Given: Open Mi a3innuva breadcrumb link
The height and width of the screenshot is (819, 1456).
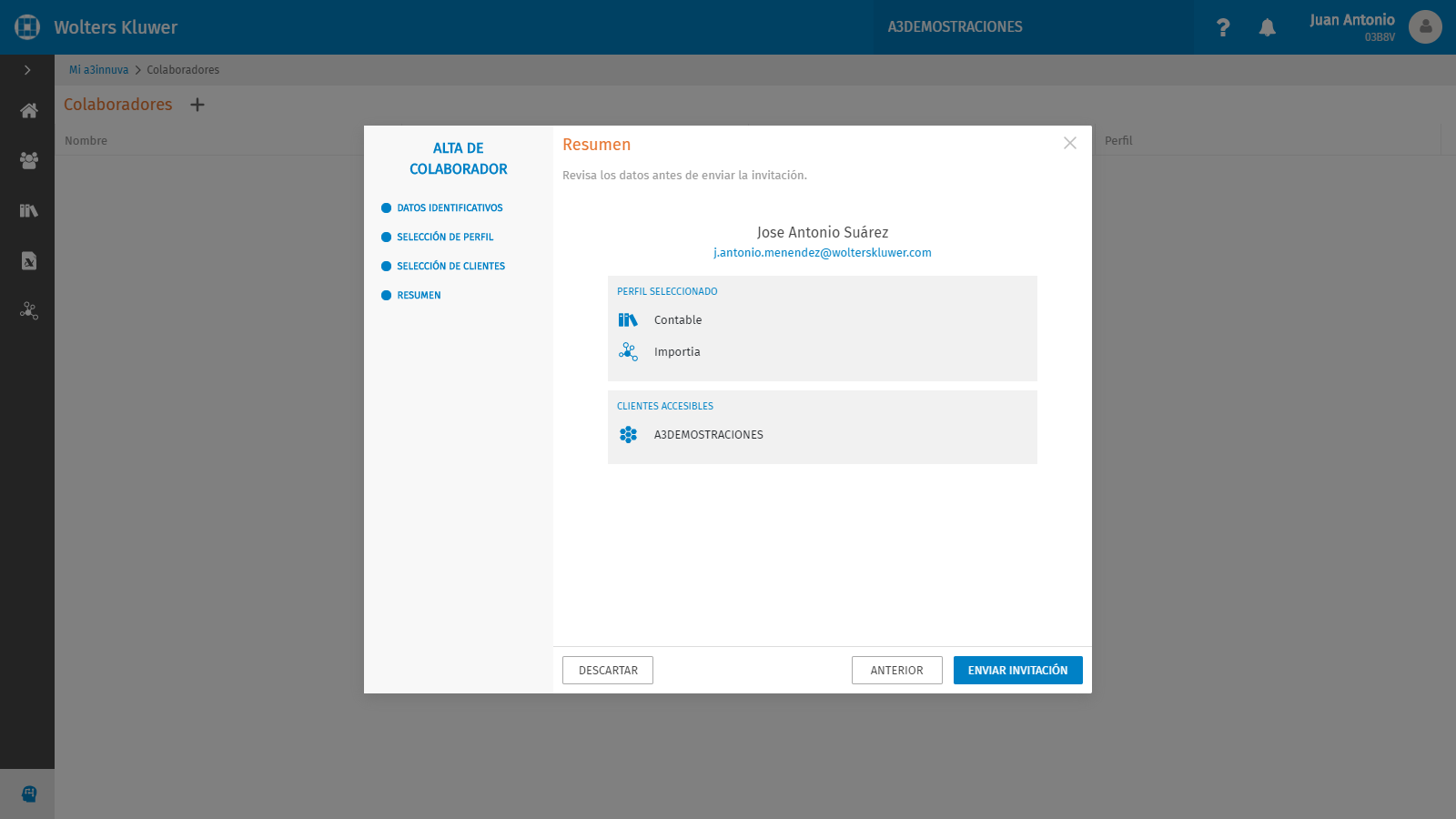Looking at the screenshot, I should click(x=98, y=70).
